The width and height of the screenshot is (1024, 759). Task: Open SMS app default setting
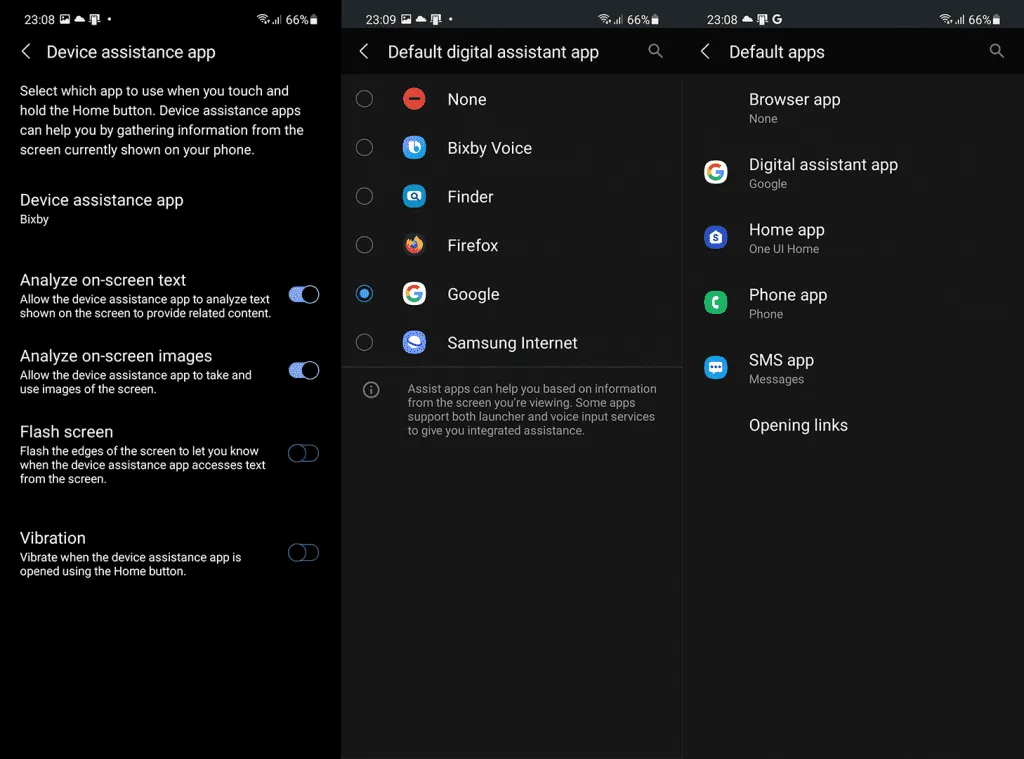click(x=853, y=368)
